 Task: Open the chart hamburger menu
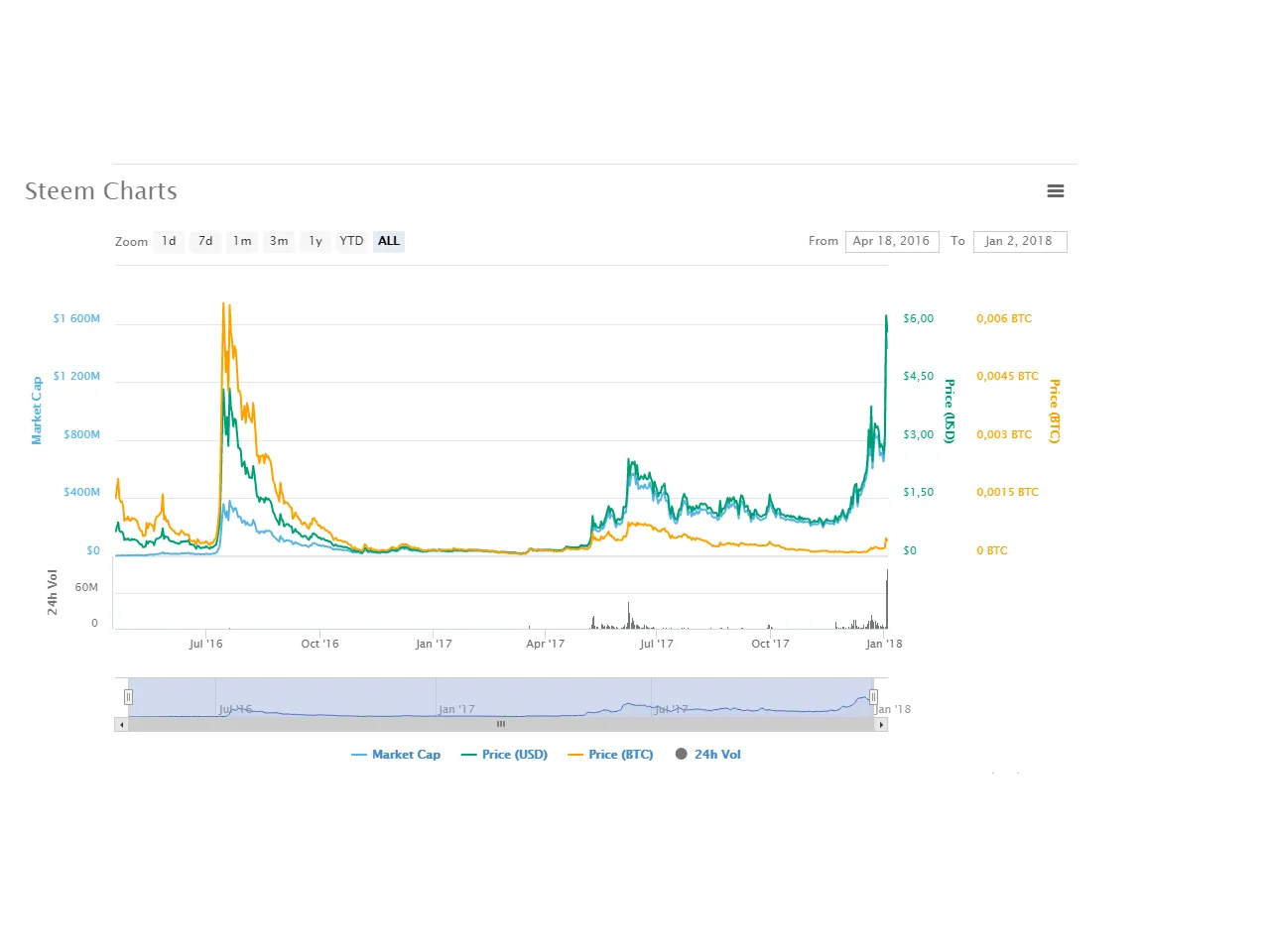point(1056,191)
